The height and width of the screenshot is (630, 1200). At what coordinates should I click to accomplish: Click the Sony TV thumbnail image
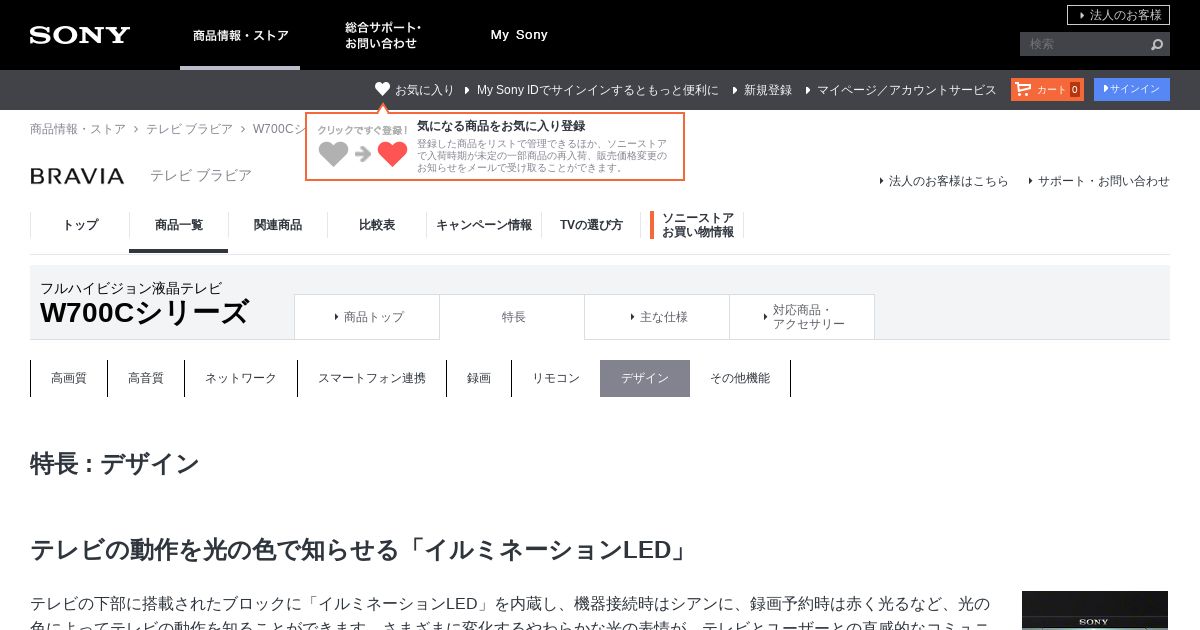coord(1095,610)
